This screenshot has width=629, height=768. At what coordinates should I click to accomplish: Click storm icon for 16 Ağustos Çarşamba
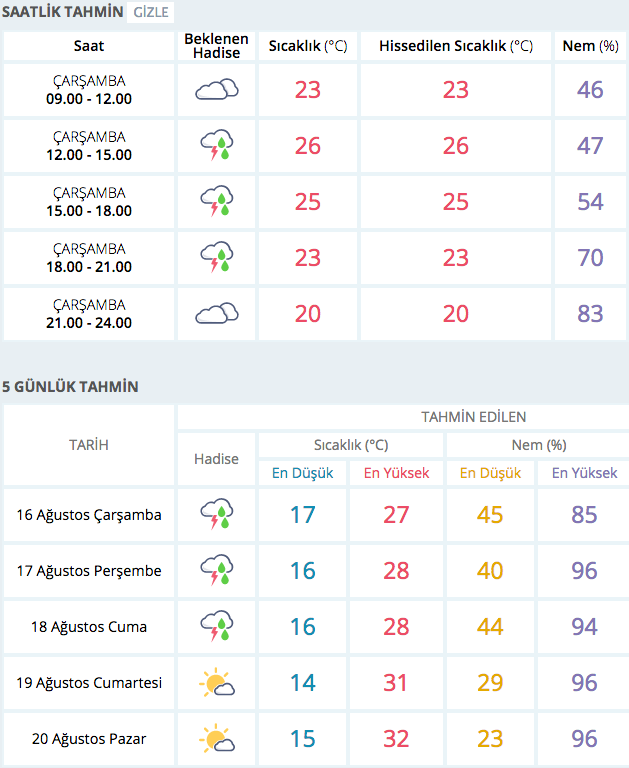coord(216,516)
